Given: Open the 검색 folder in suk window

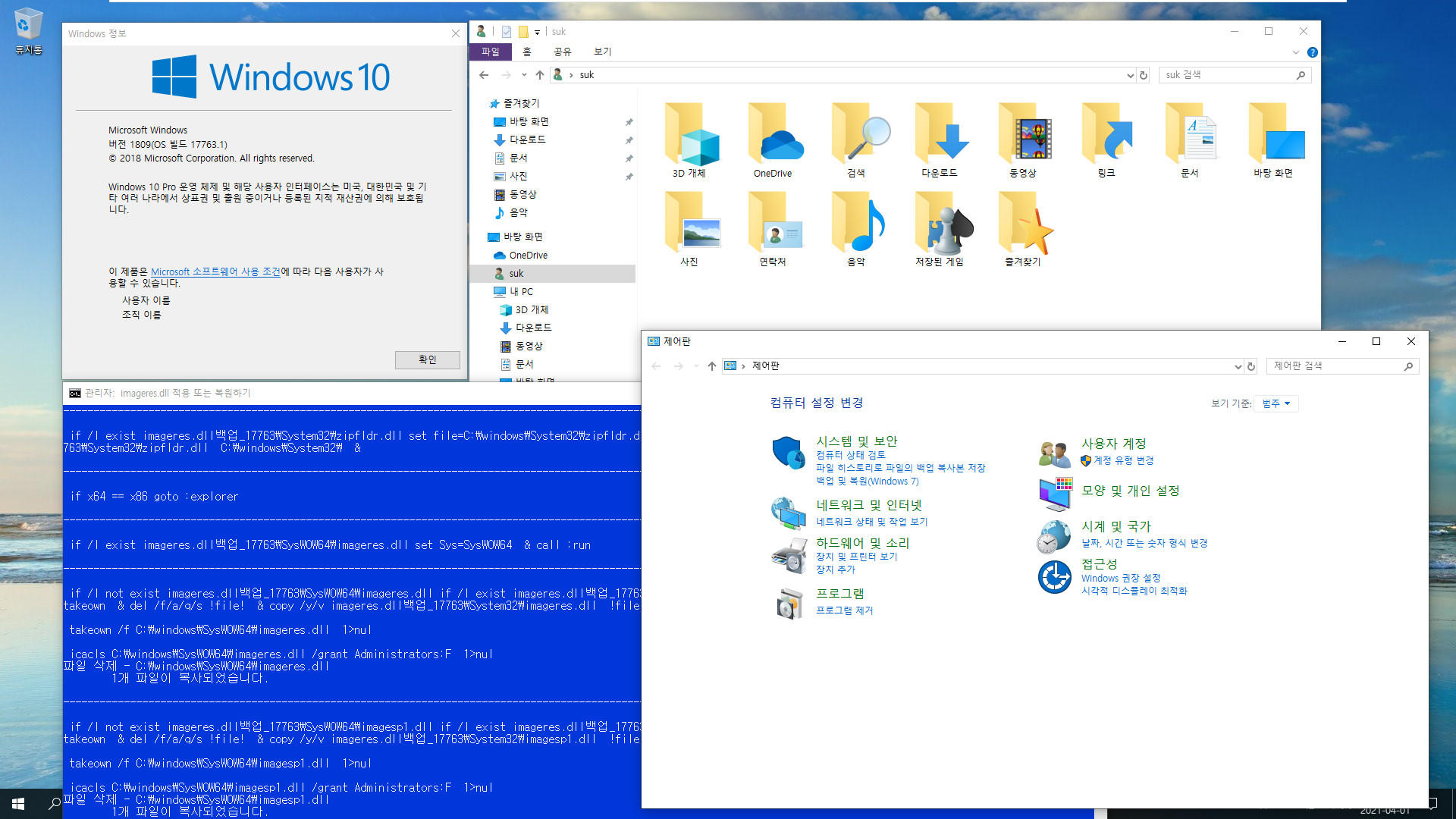Looking at the screenshot, I should 856,140.
